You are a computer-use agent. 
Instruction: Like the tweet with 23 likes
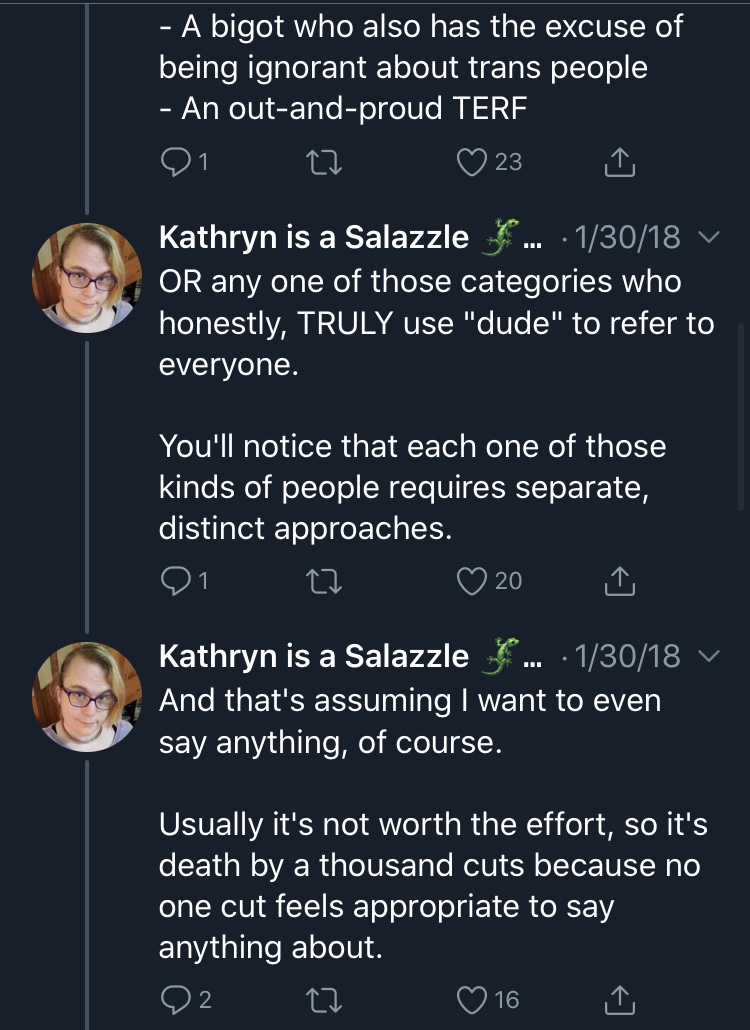[472, 162]
